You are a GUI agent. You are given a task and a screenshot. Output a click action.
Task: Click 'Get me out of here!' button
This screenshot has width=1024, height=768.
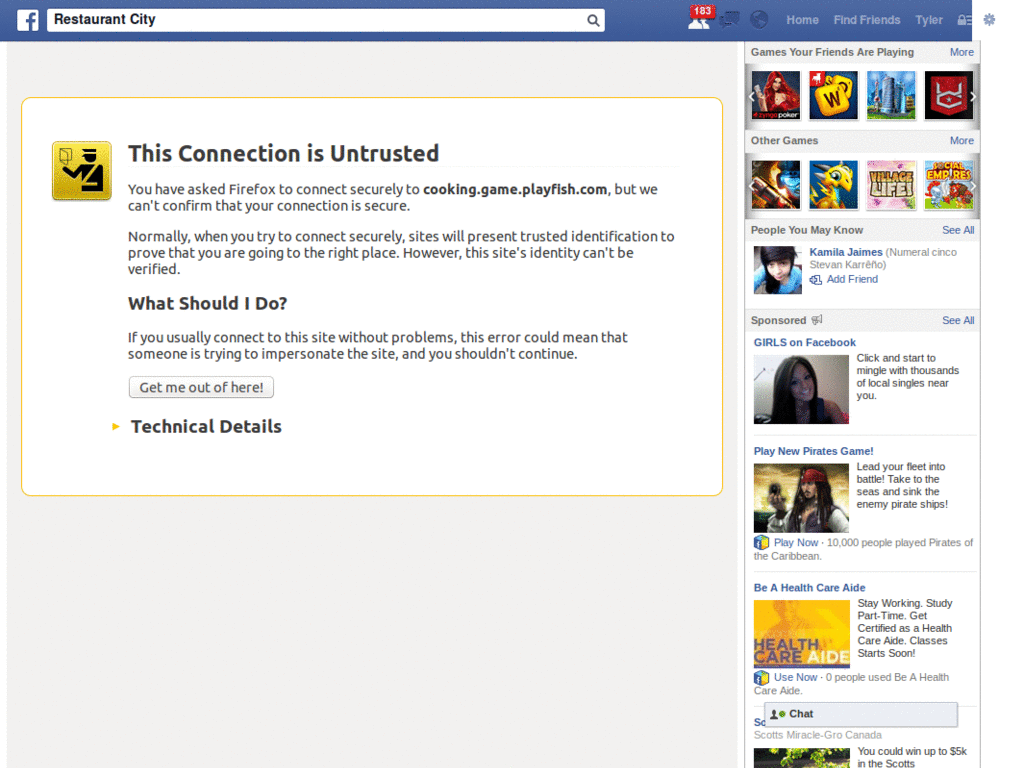pyautogui.click(x=201, y=387)
